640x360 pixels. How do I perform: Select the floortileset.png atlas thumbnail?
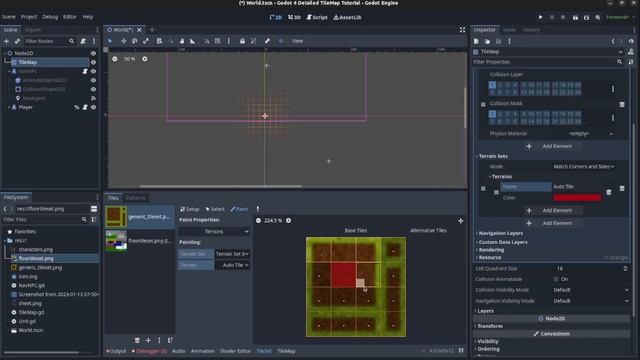(x=116, y=240)
